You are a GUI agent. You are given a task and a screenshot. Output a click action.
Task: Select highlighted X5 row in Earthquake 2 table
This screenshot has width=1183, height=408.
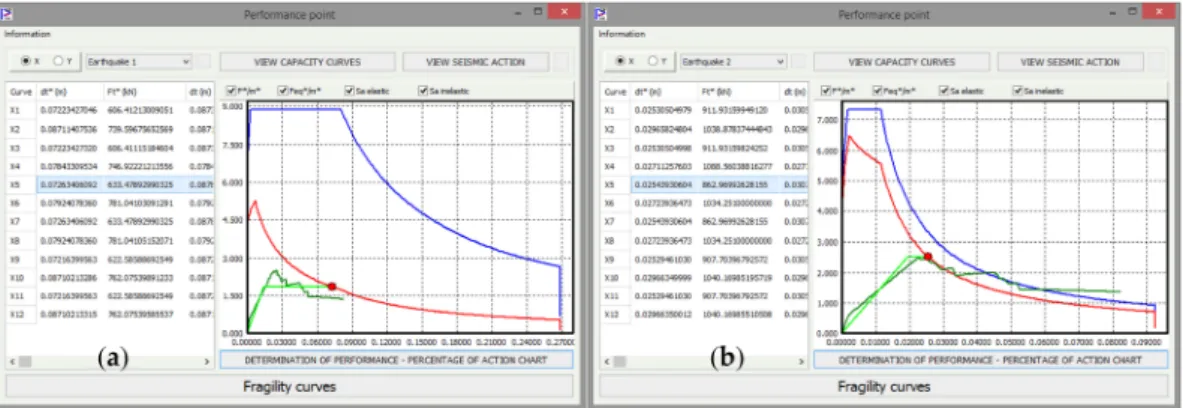pyautogui.click(x=705, y=185)
